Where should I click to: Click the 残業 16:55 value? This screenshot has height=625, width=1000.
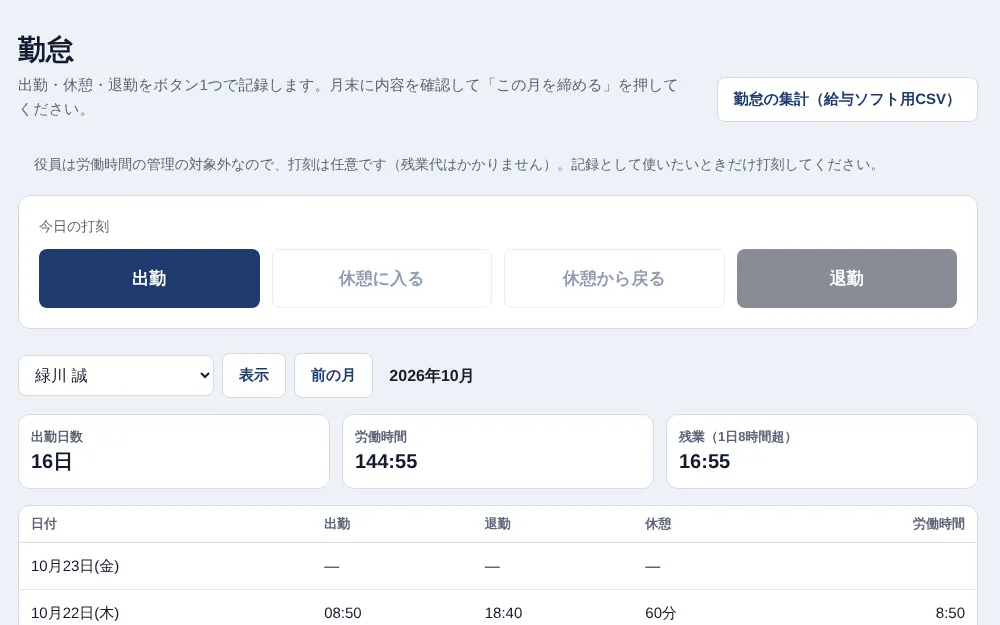pyautogui.click(x=704, y=461)
